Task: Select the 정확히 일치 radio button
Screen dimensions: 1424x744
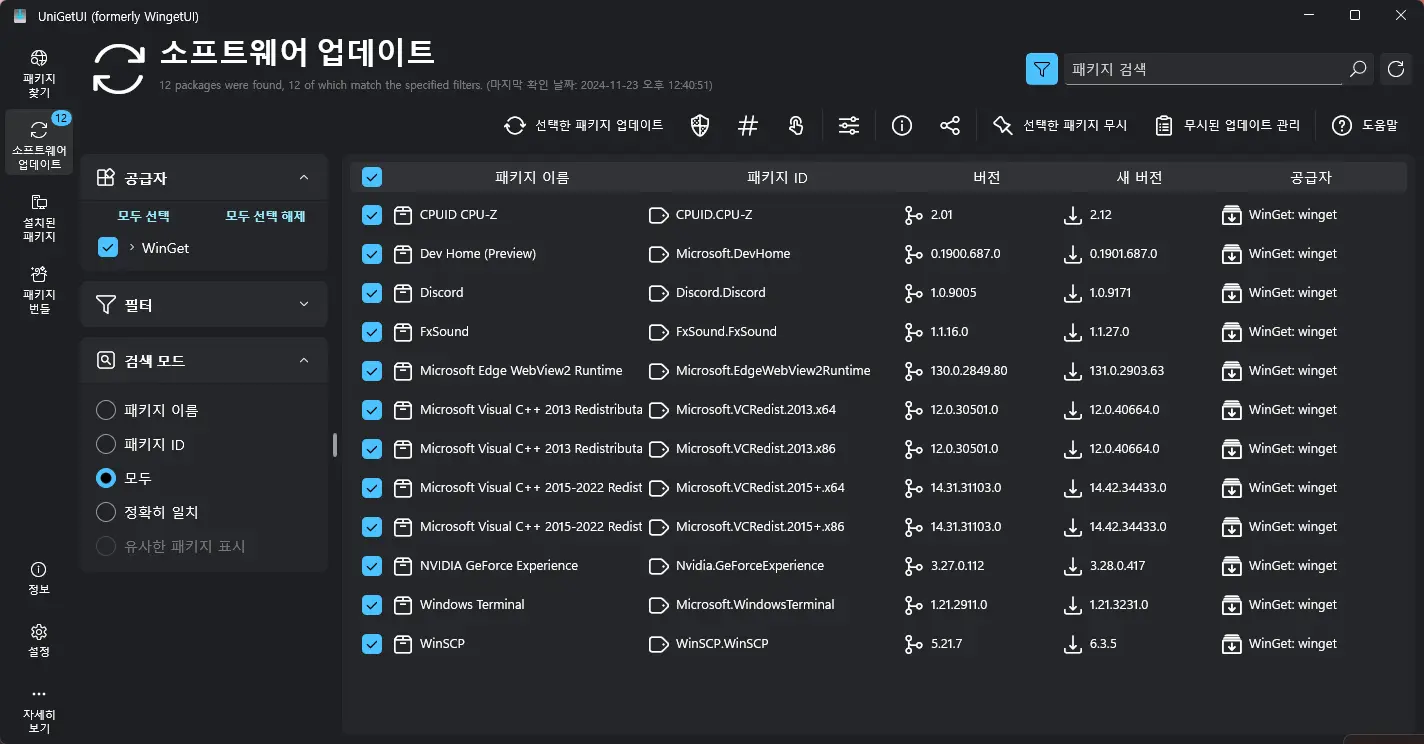Action: 106,512
